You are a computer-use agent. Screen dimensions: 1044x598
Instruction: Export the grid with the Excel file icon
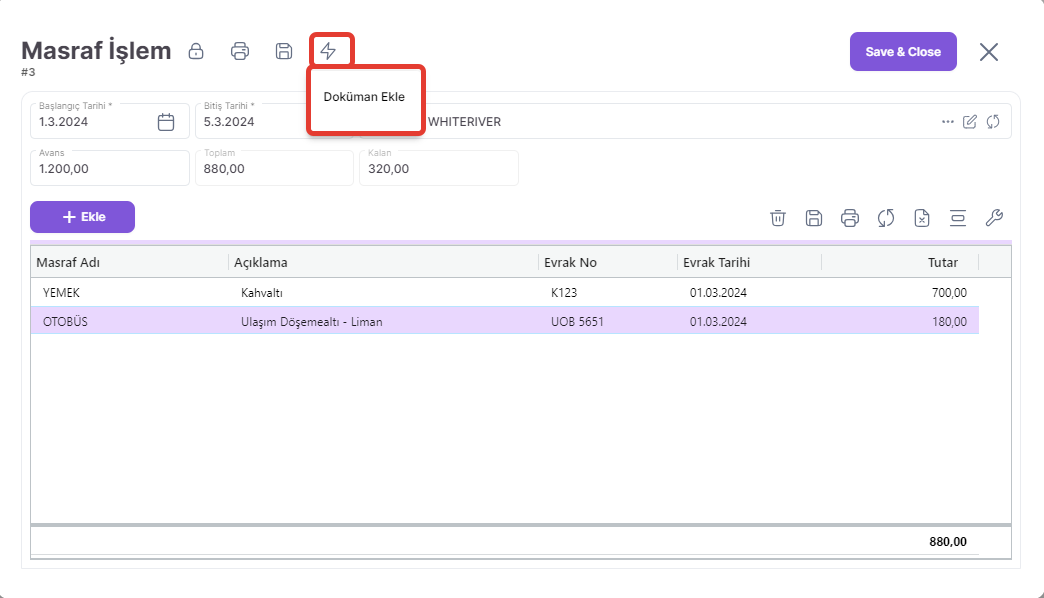click(922, 218)
